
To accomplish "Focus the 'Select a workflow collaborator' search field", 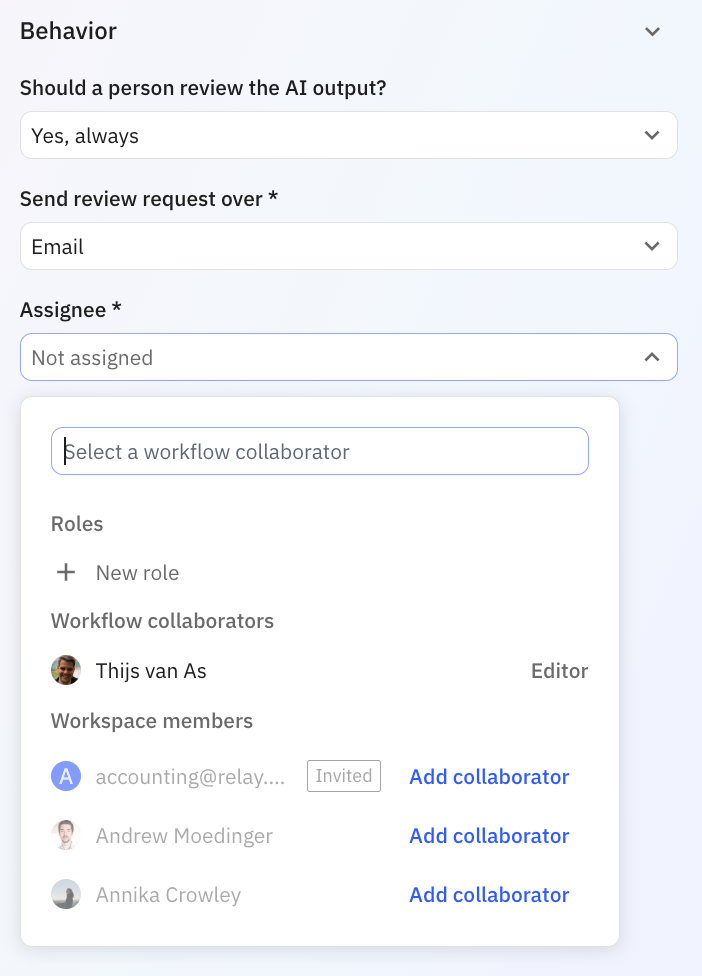I will [x=320, y=452].
